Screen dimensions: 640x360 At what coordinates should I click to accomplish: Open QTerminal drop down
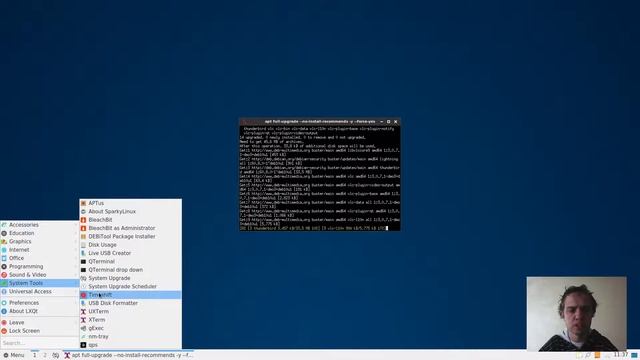pos(131,270)
